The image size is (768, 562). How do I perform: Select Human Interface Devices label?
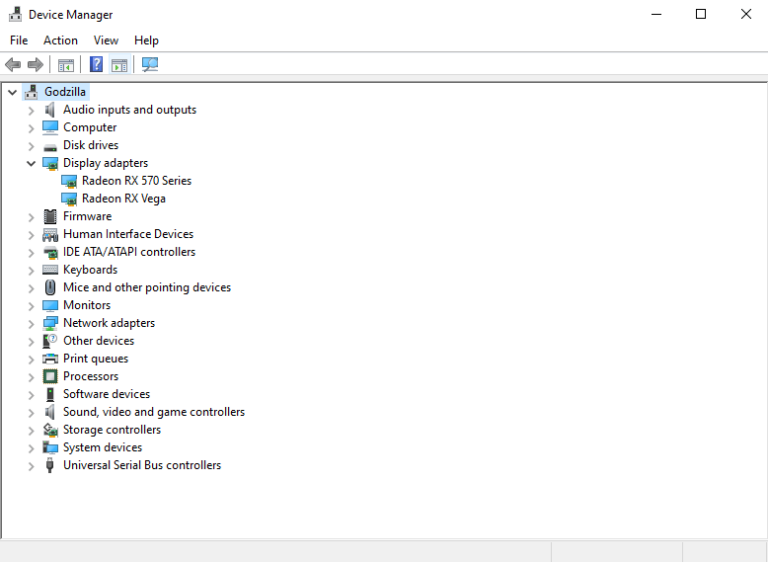point(128,234)
